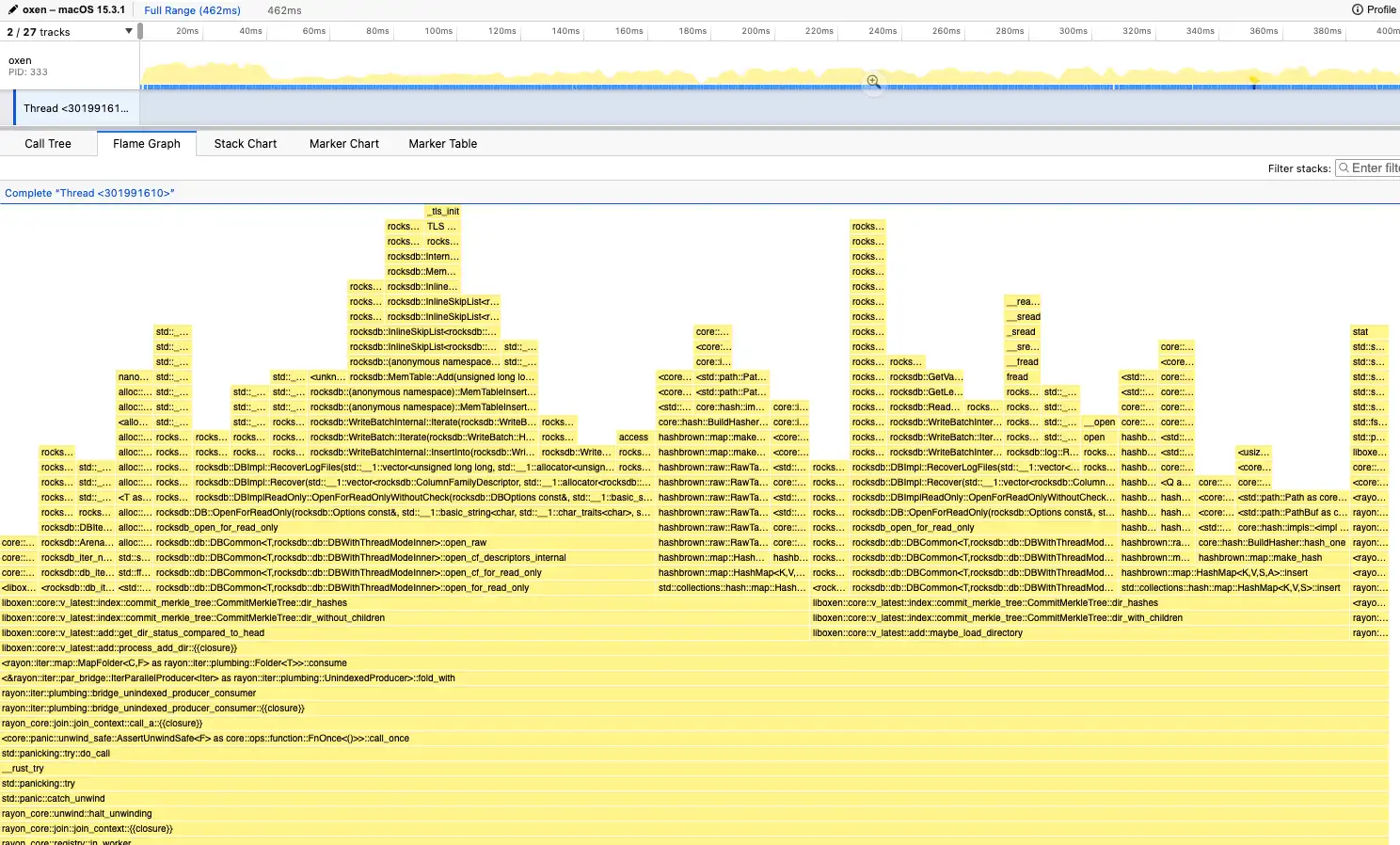This screenshot has height=845, width=1400.
Task: Open the '2 / 27 tracks' dropdown
Action: click(129, 32)
